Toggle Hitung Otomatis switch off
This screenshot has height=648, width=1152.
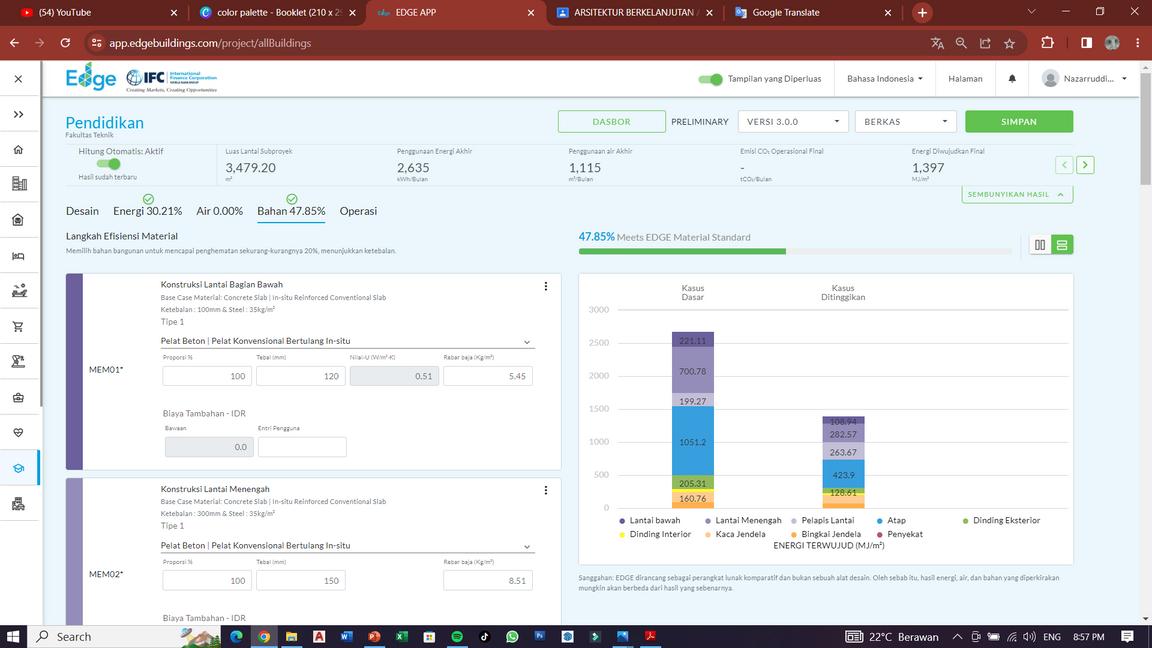click(108, 164)
